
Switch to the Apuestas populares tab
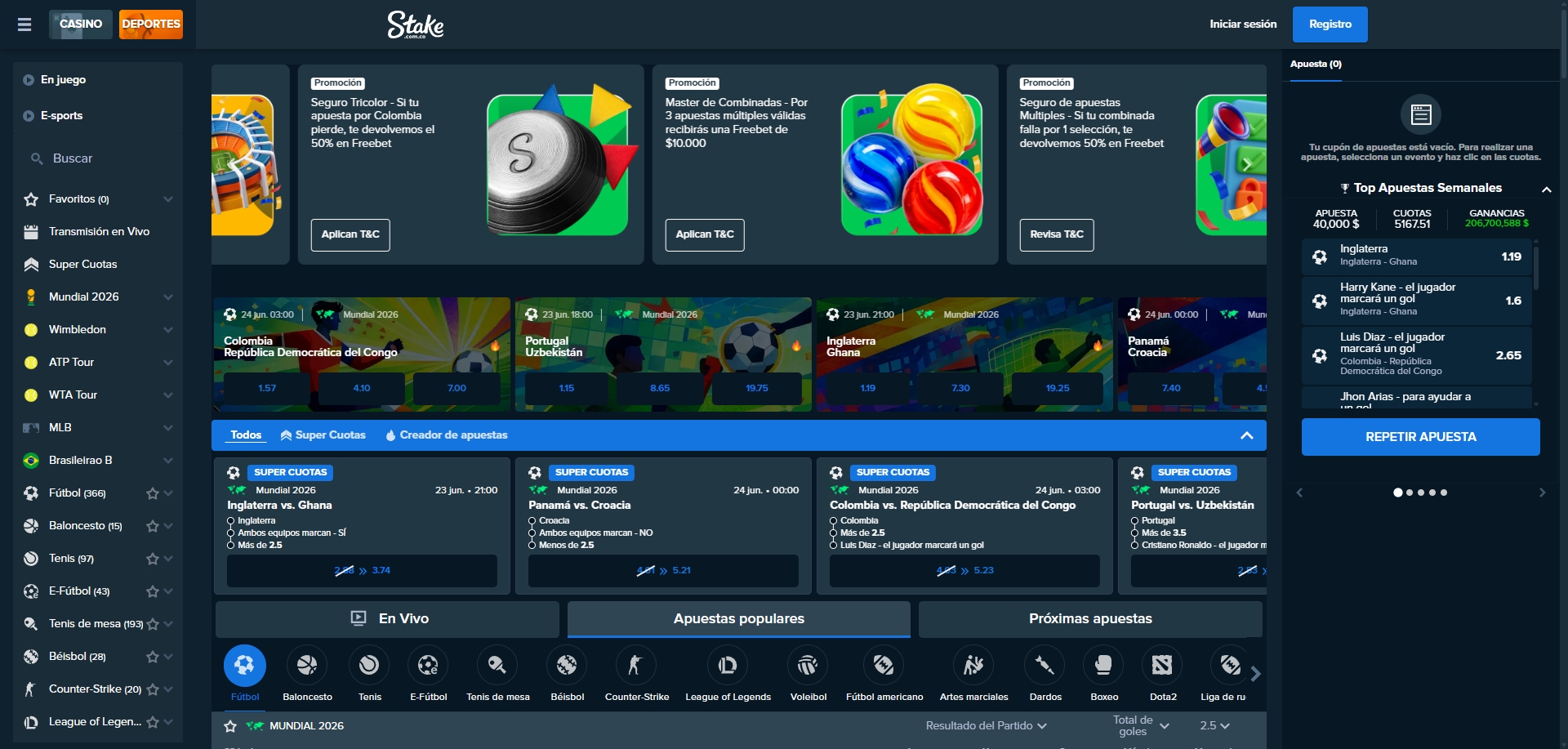(x=738, y=619)
